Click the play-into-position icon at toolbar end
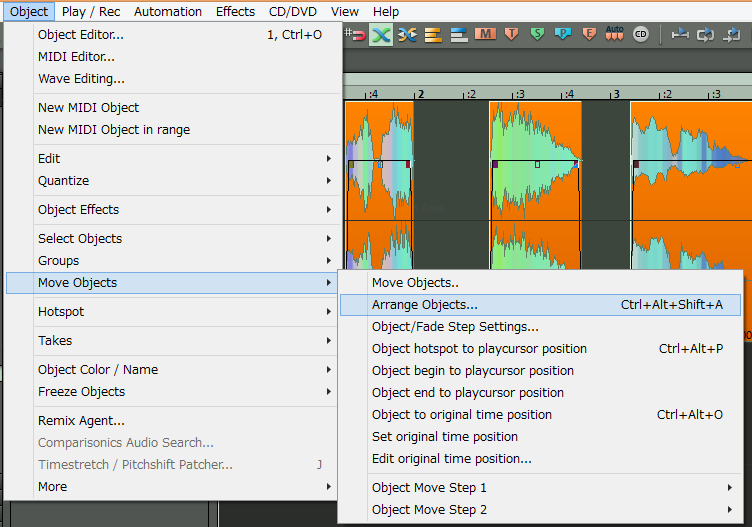Image resolution: width=752 pixels, height=527 pixels. pos(731,35)
